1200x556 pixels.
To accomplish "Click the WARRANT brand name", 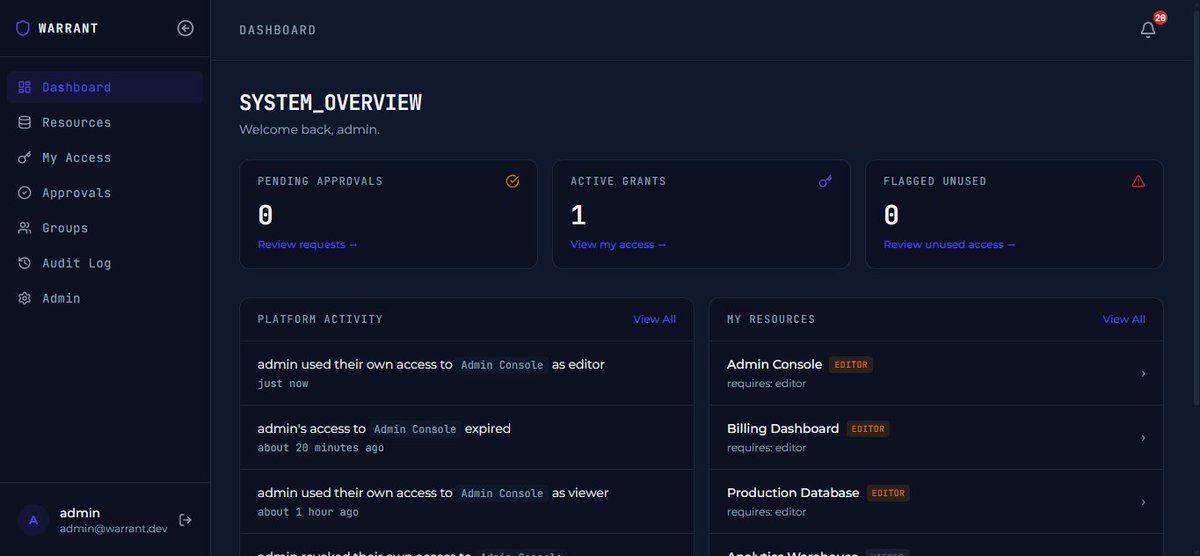I will point(68,28).
